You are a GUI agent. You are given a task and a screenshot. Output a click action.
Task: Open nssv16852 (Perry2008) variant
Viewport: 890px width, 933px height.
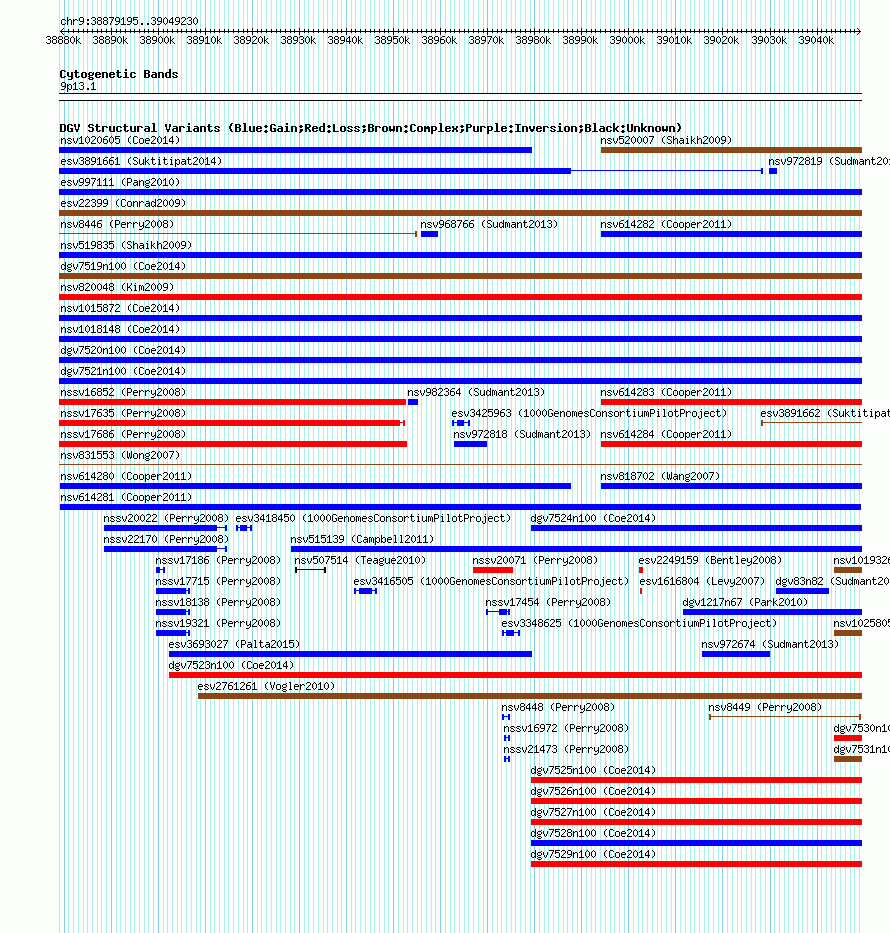[233, 402]
